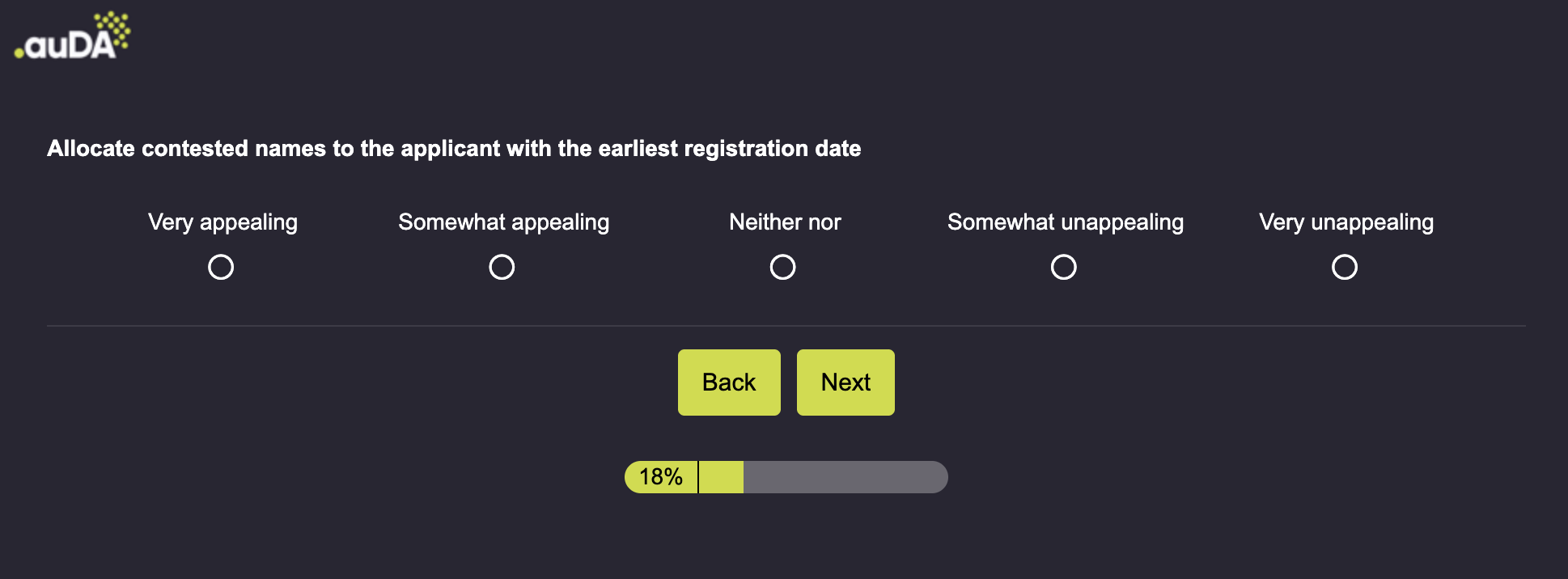Select the Very appealing radio button

(221, 267)
